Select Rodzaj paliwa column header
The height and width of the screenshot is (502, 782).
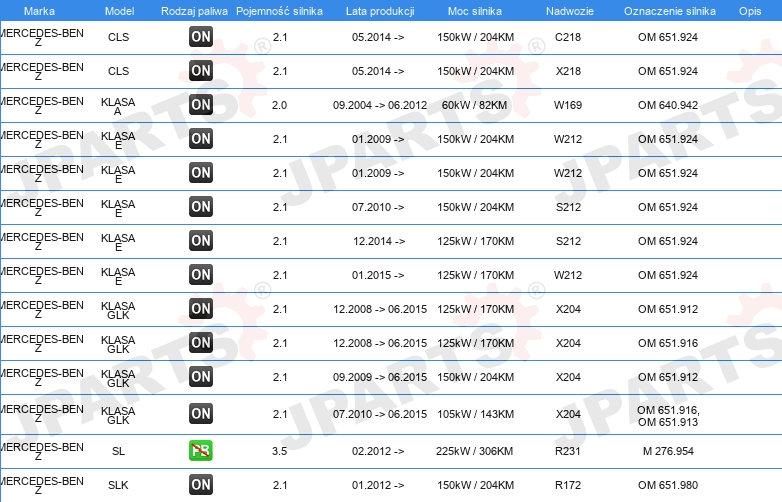194,11
